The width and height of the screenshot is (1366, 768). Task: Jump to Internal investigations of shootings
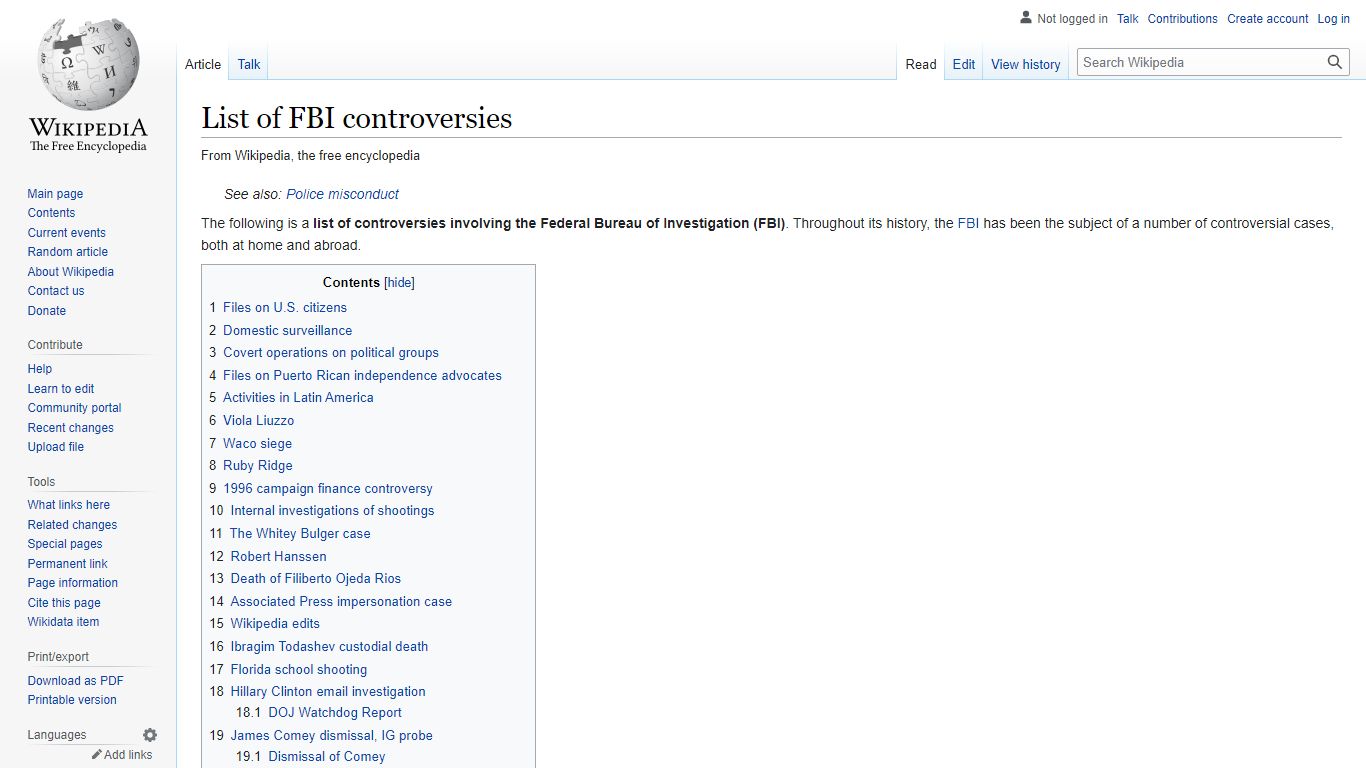[x=333, y=510]
